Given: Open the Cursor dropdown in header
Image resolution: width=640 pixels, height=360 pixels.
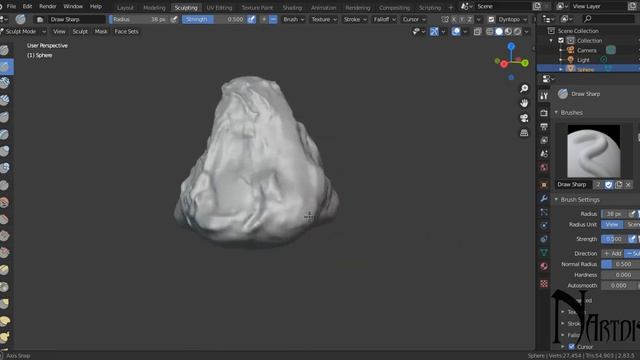Looking at the screenshot, I should tap(414, 19).
